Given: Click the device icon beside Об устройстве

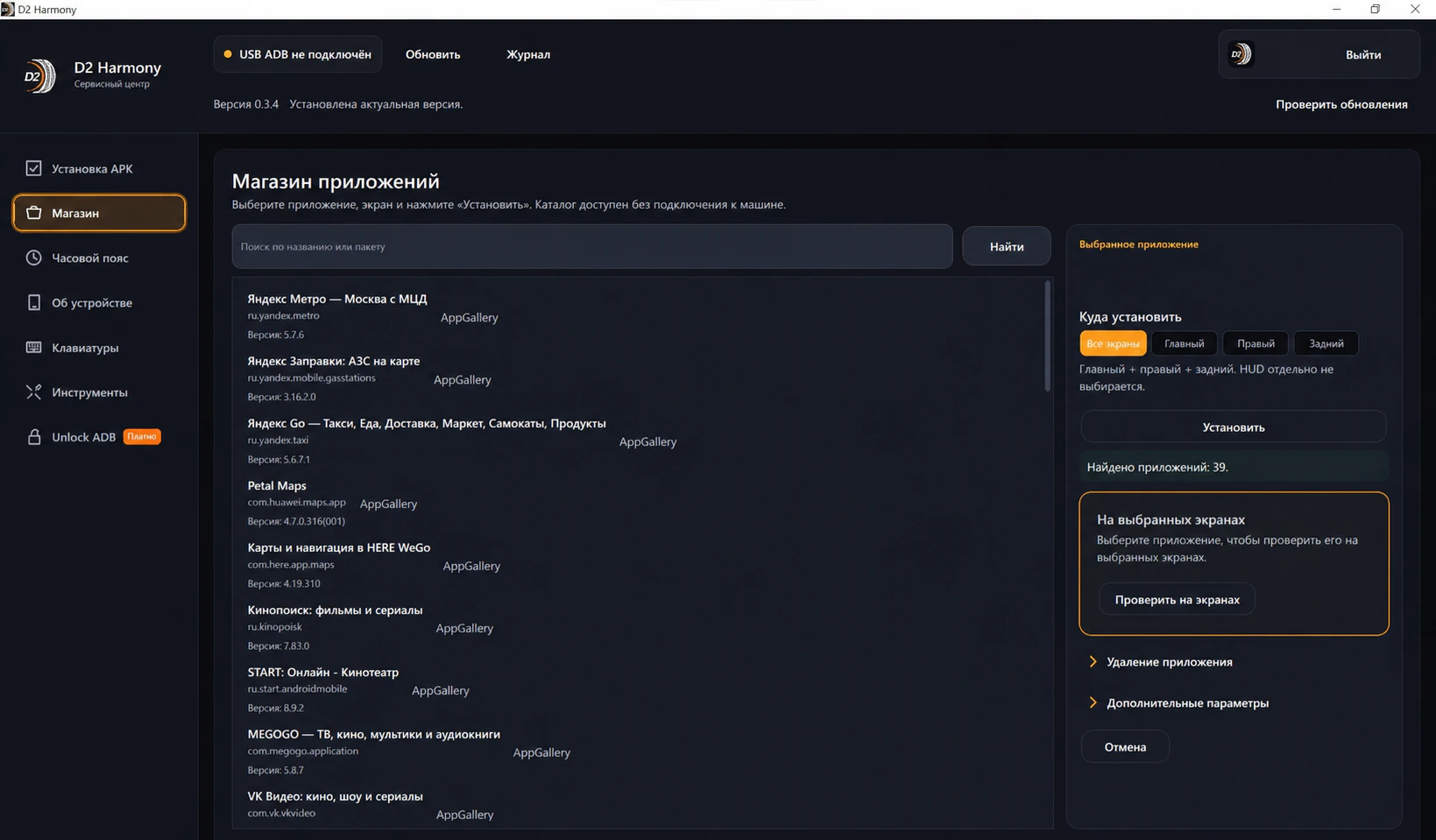Looking at the screenshot, I should click(33, 302).
